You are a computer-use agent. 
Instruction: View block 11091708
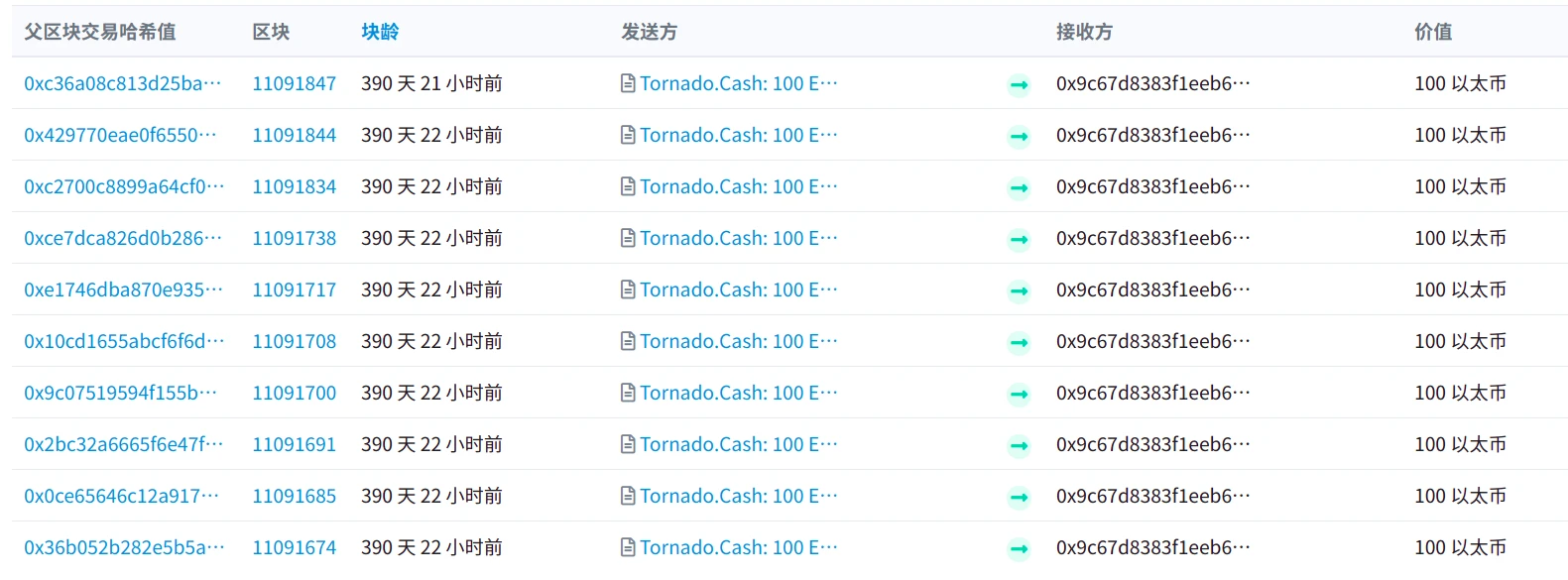pyautogui.click(x=295, y=341)
